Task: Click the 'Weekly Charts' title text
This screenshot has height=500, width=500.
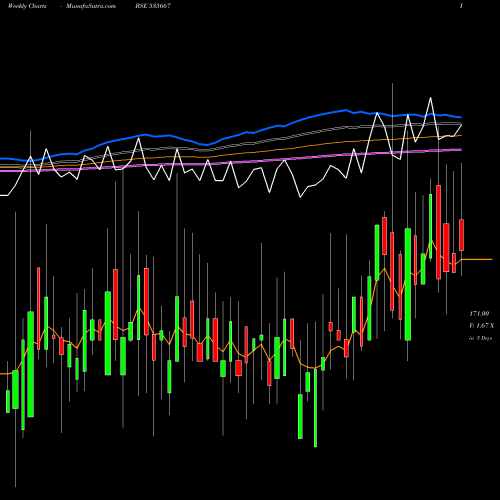Action: coord(27,6)
